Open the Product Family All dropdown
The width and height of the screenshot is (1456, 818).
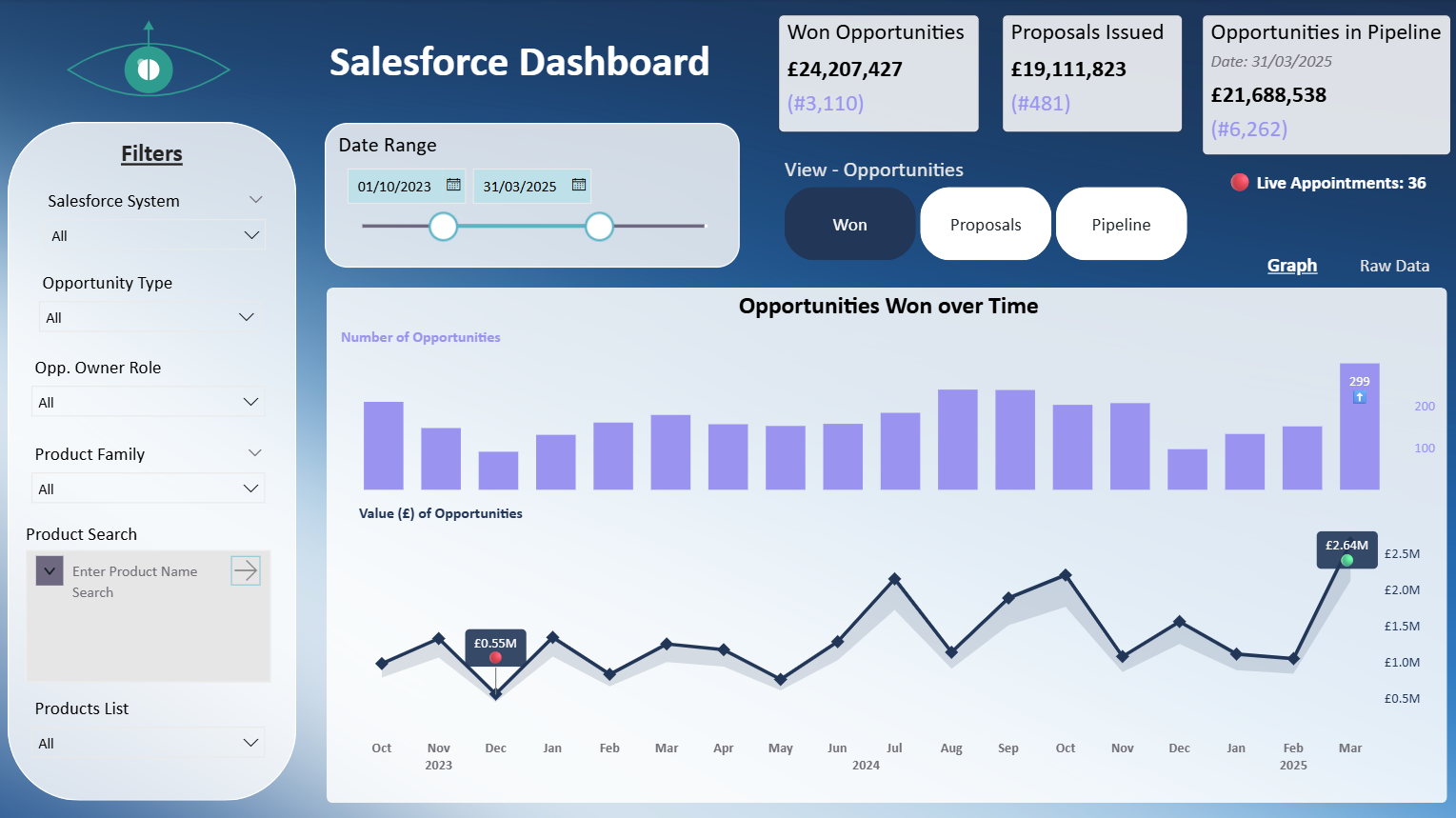point(148,489)
